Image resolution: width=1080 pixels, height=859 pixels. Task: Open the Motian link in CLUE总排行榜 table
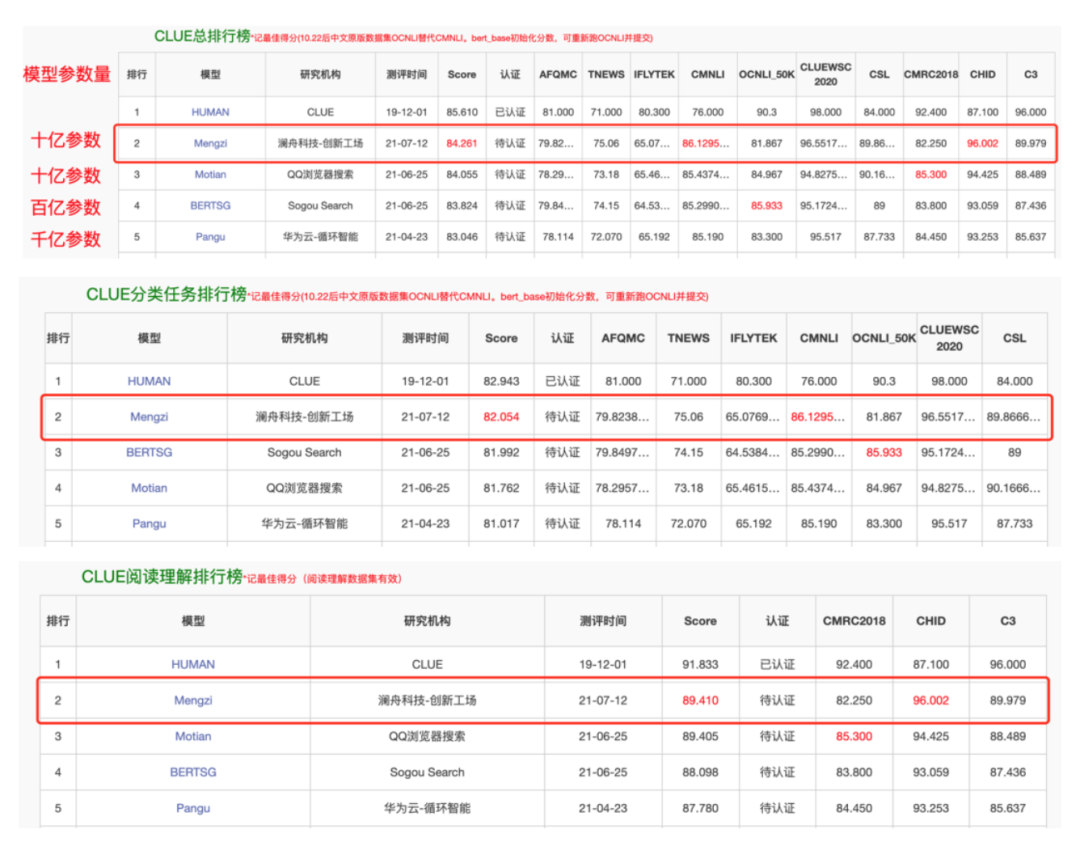[210, 174]
